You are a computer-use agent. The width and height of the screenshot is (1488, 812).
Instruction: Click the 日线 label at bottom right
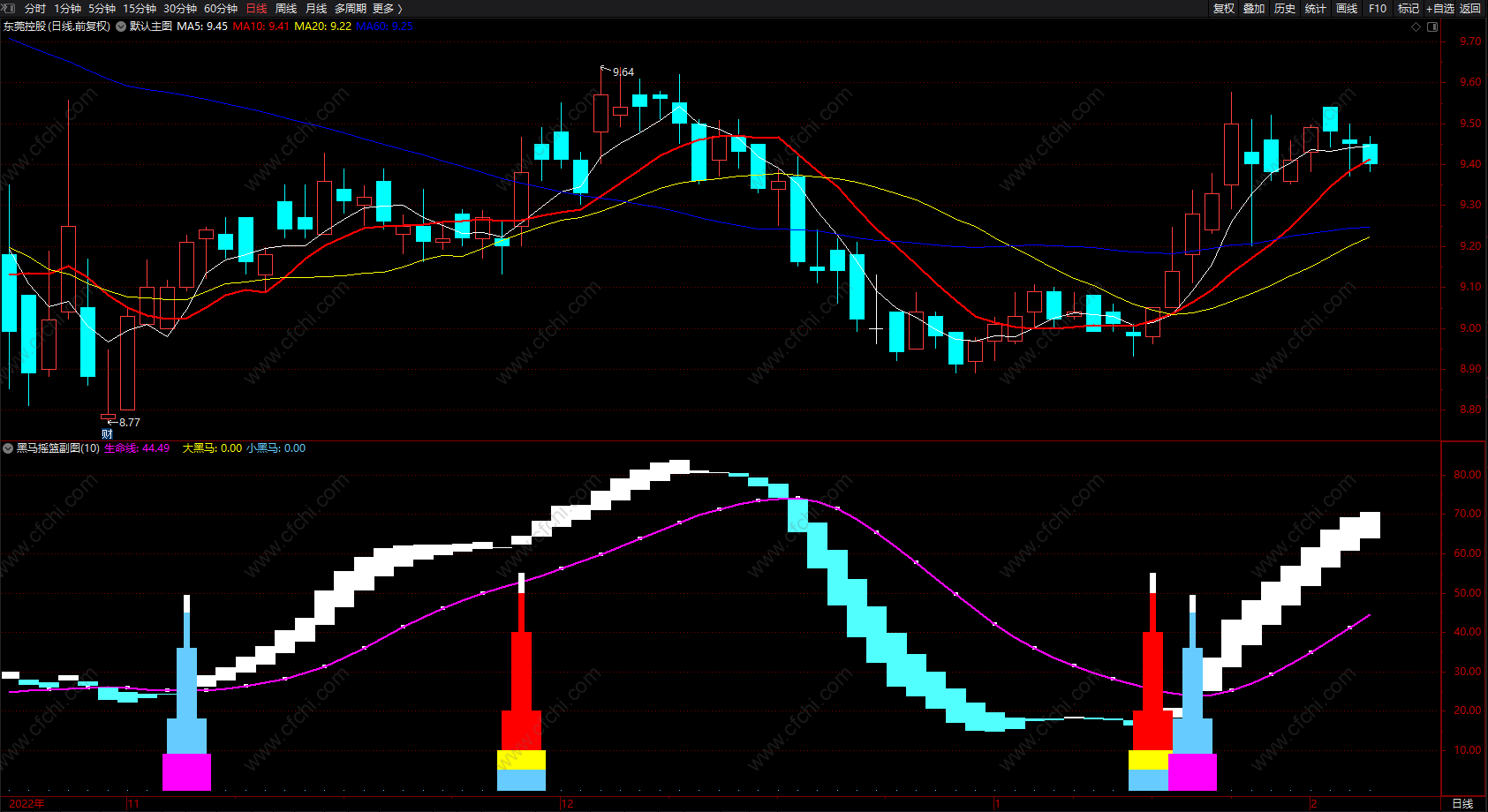[x=1462, y=803]
